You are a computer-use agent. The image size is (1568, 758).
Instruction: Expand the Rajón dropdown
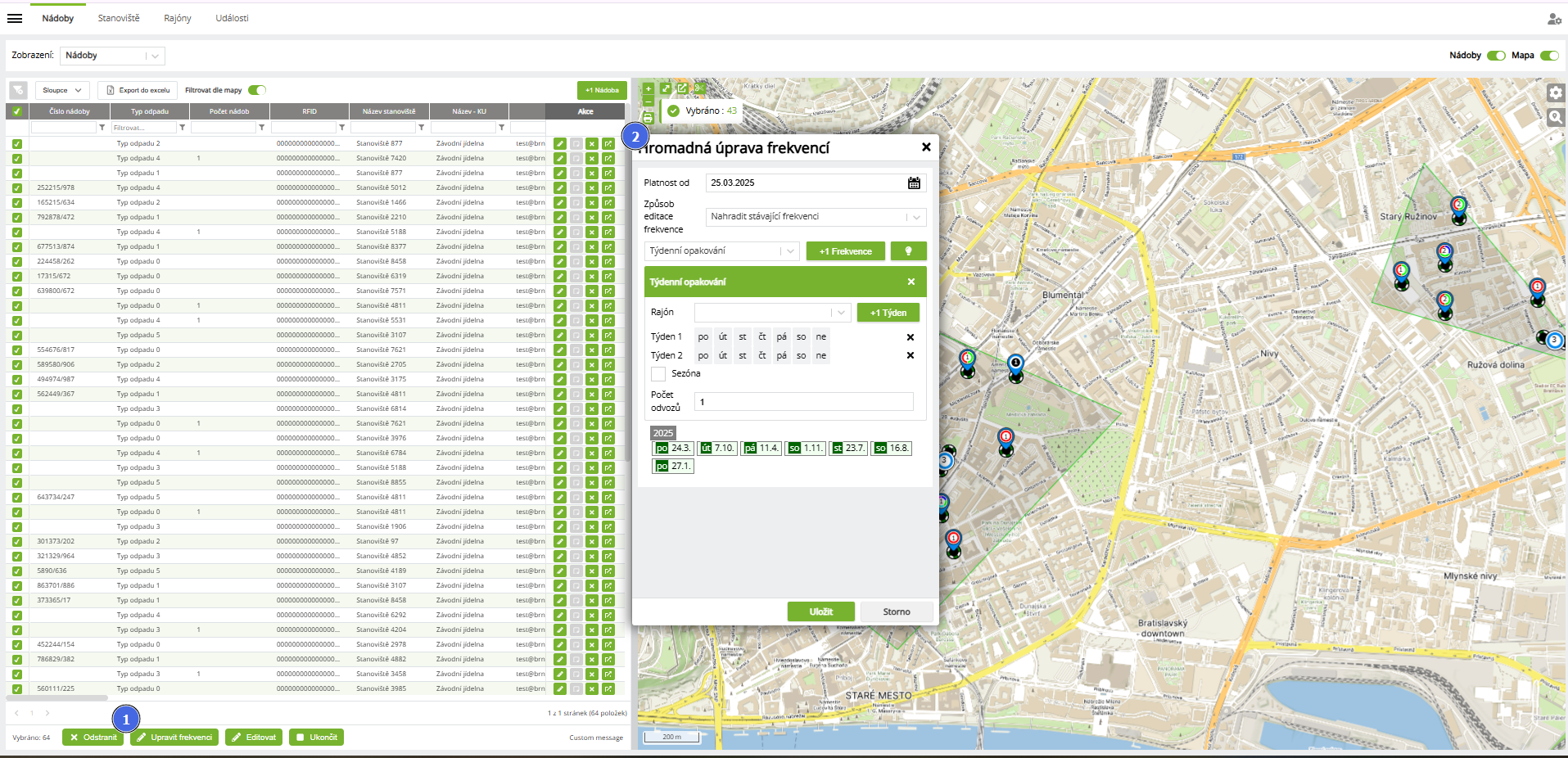point(772,313)
